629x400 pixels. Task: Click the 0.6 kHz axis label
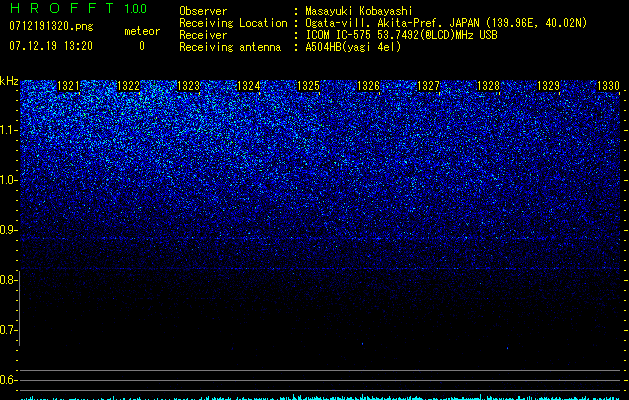coord(8,380)
